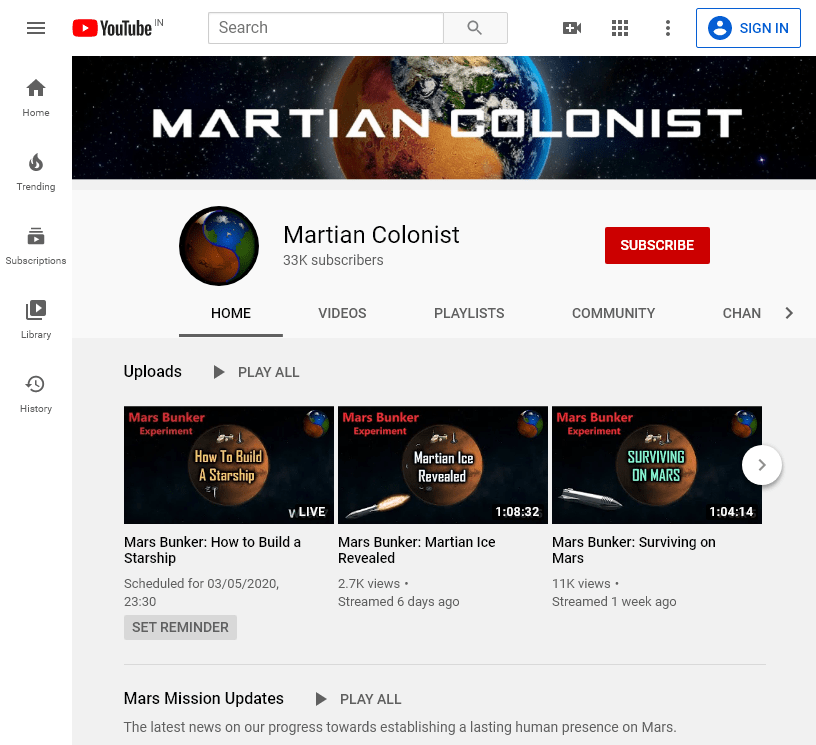Click the '2.7K views' text
This screenshot has height=745, width=816.
pos(369,584)
